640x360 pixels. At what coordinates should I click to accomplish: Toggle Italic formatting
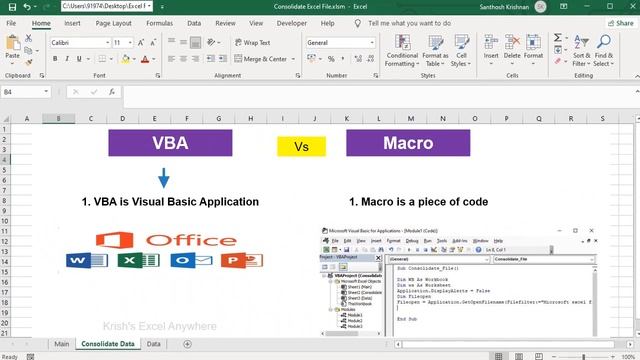tap(67, 59)
